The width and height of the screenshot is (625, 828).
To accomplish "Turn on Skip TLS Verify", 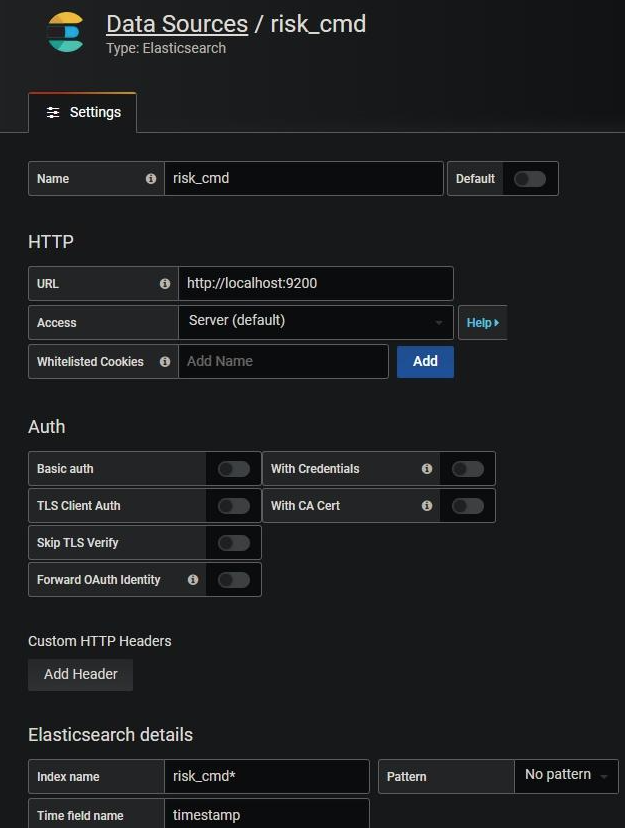I will tap(233, 543).
